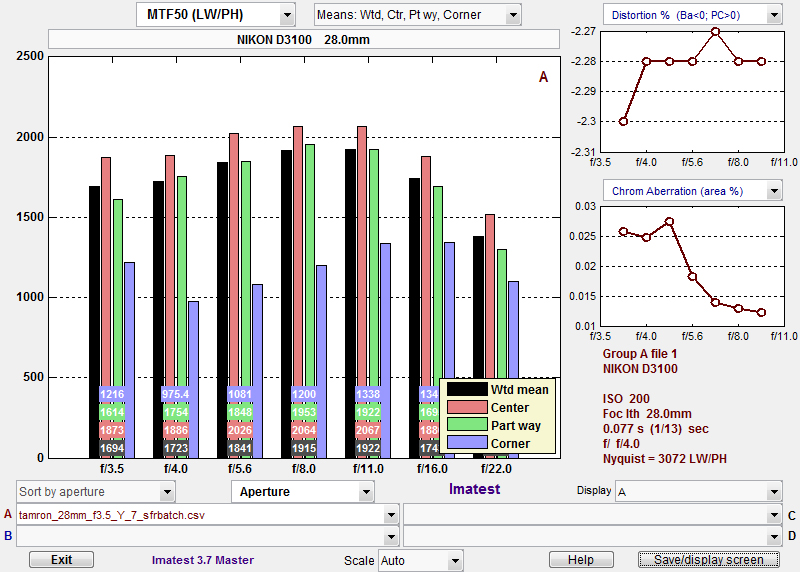
Task: Open the Display A dropdown
Action: click(698, 492)
